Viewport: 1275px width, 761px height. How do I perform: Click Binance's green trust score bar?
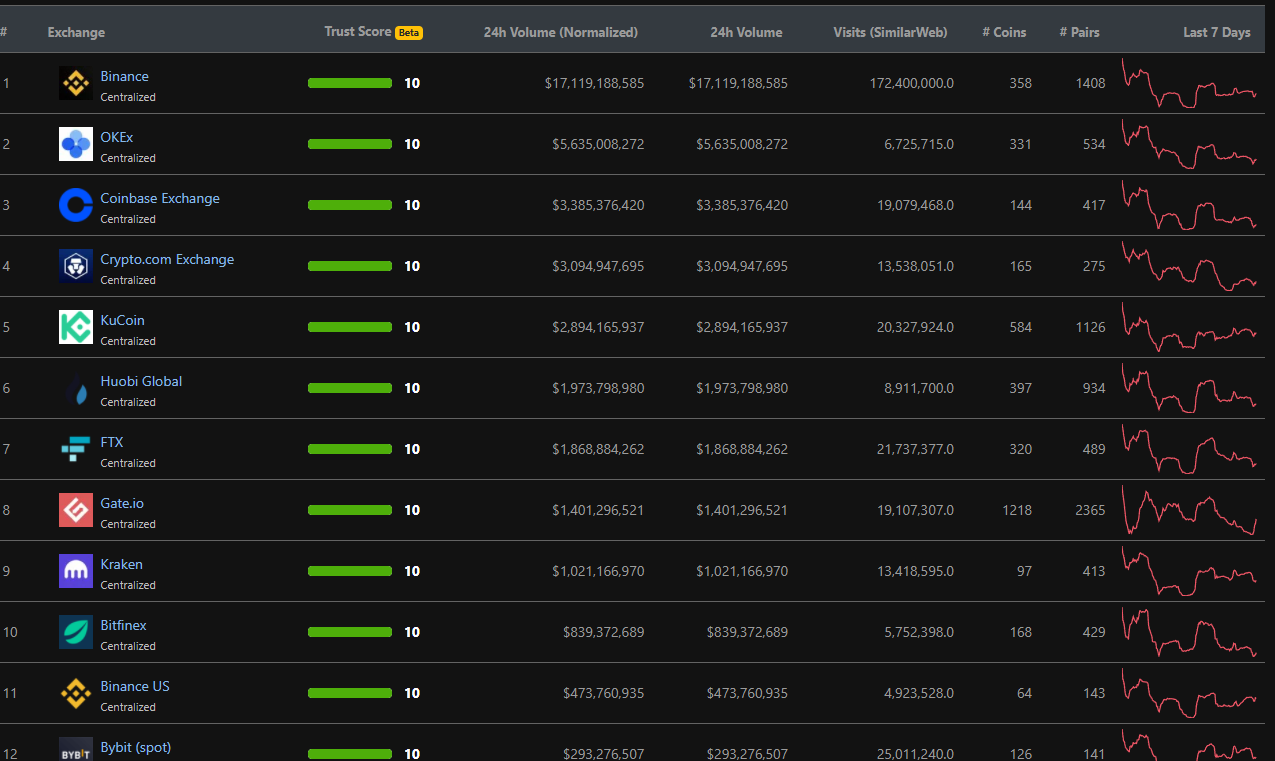350,83
